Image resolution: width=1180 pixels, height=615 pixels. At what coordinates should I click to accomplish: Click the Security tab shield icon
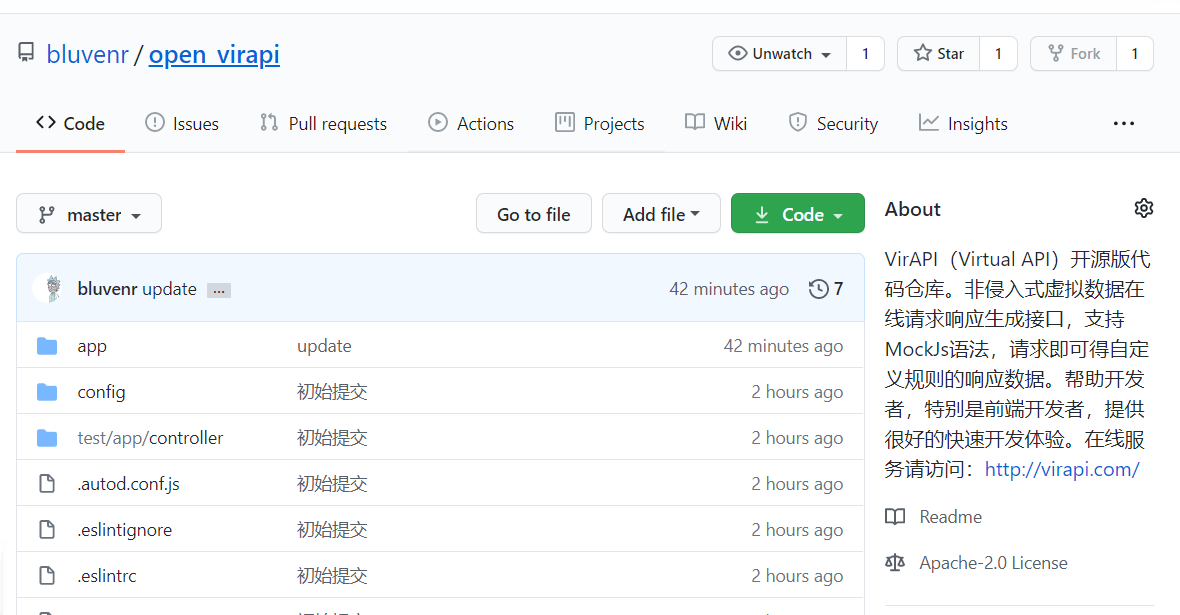(x=798, y=123)
